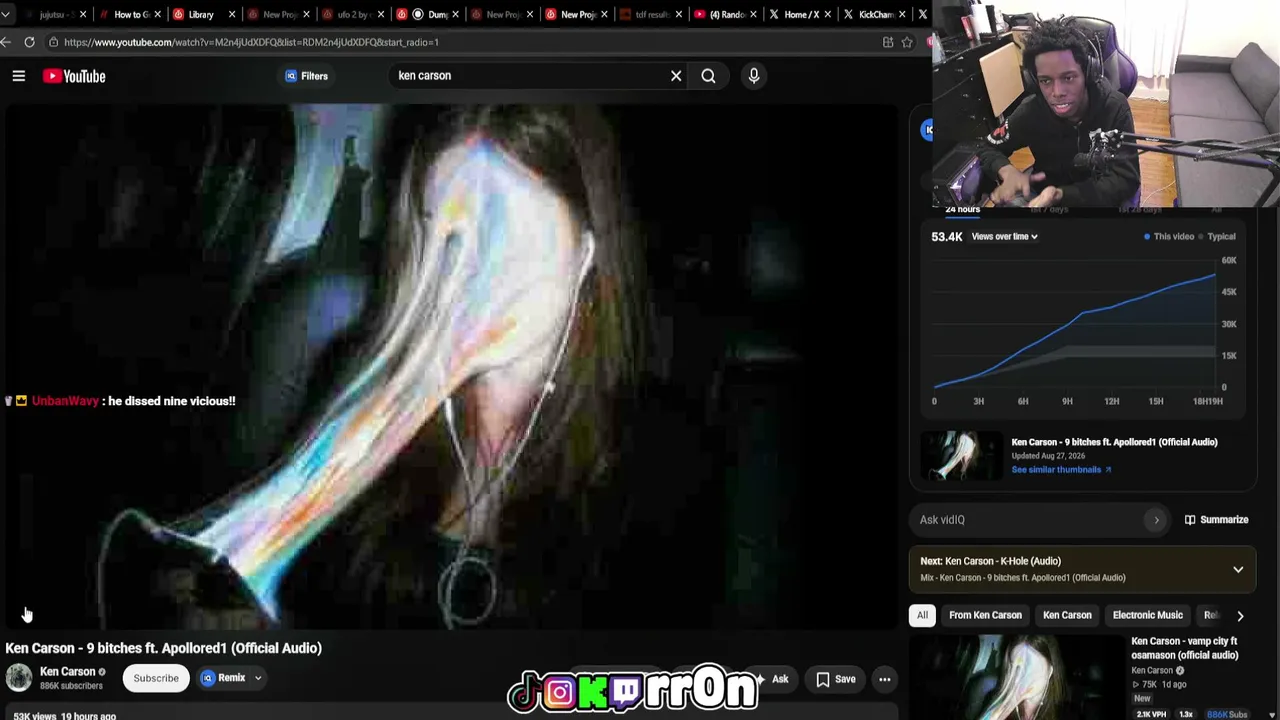Click the verified badge next to Ken Carson
Viewport: 1280px width, 720px height.
point(101,672)
